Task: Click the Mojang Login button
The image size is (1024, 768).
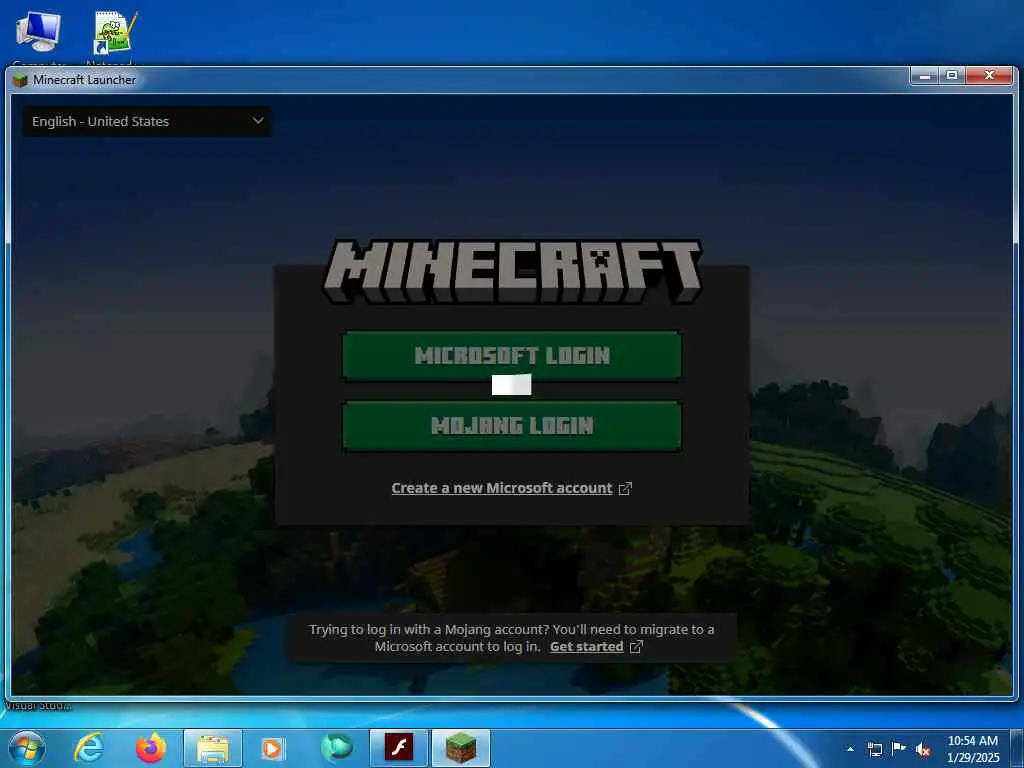Action: (512, 426)
